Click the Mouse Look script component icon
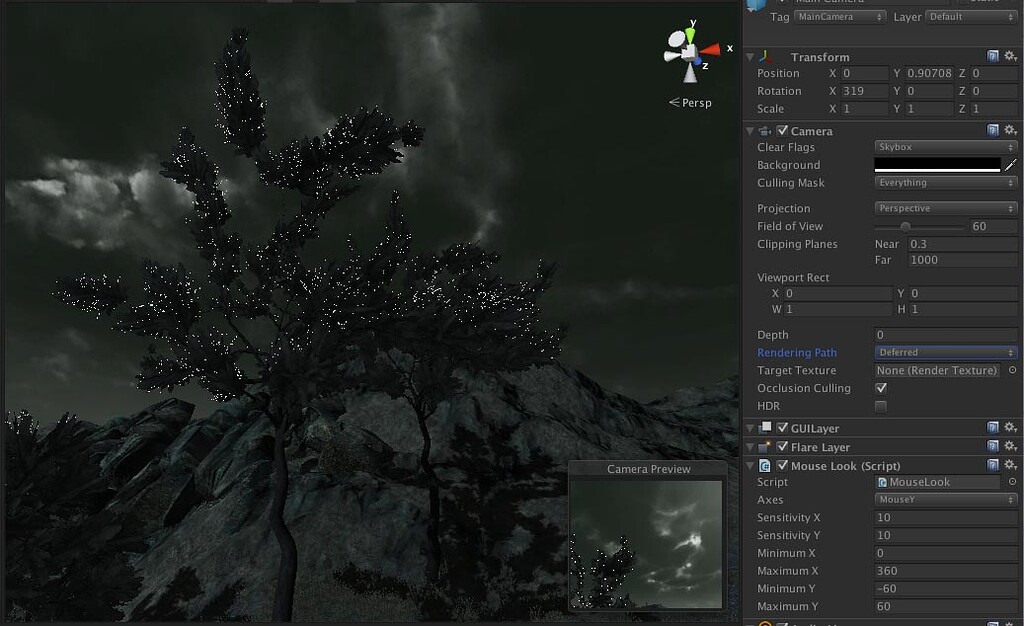The width and height of the screenshot is (1024, 626). coord(763,465)
